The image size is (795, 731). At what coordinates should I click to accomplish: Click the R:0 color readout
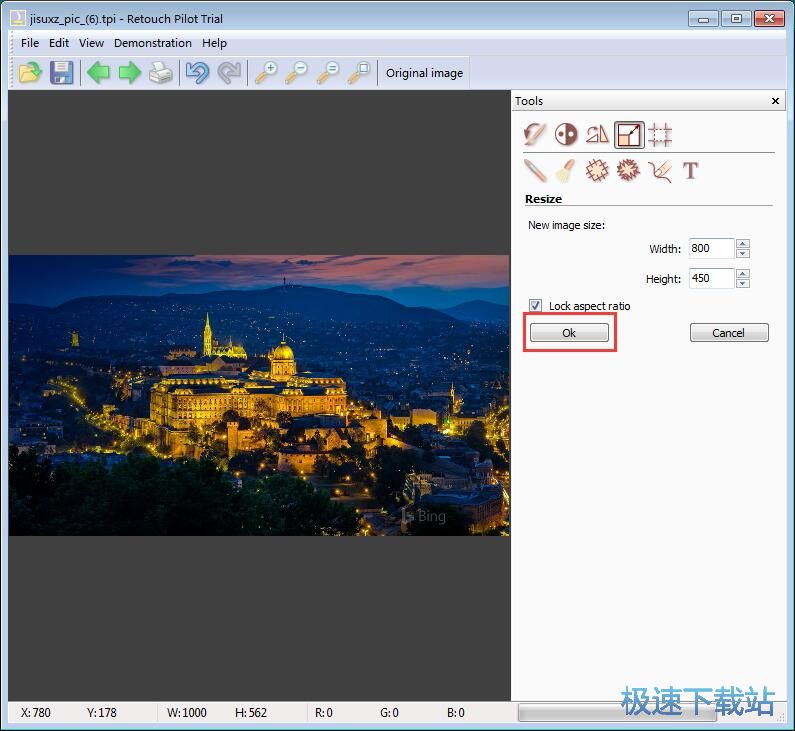[323, 713]
